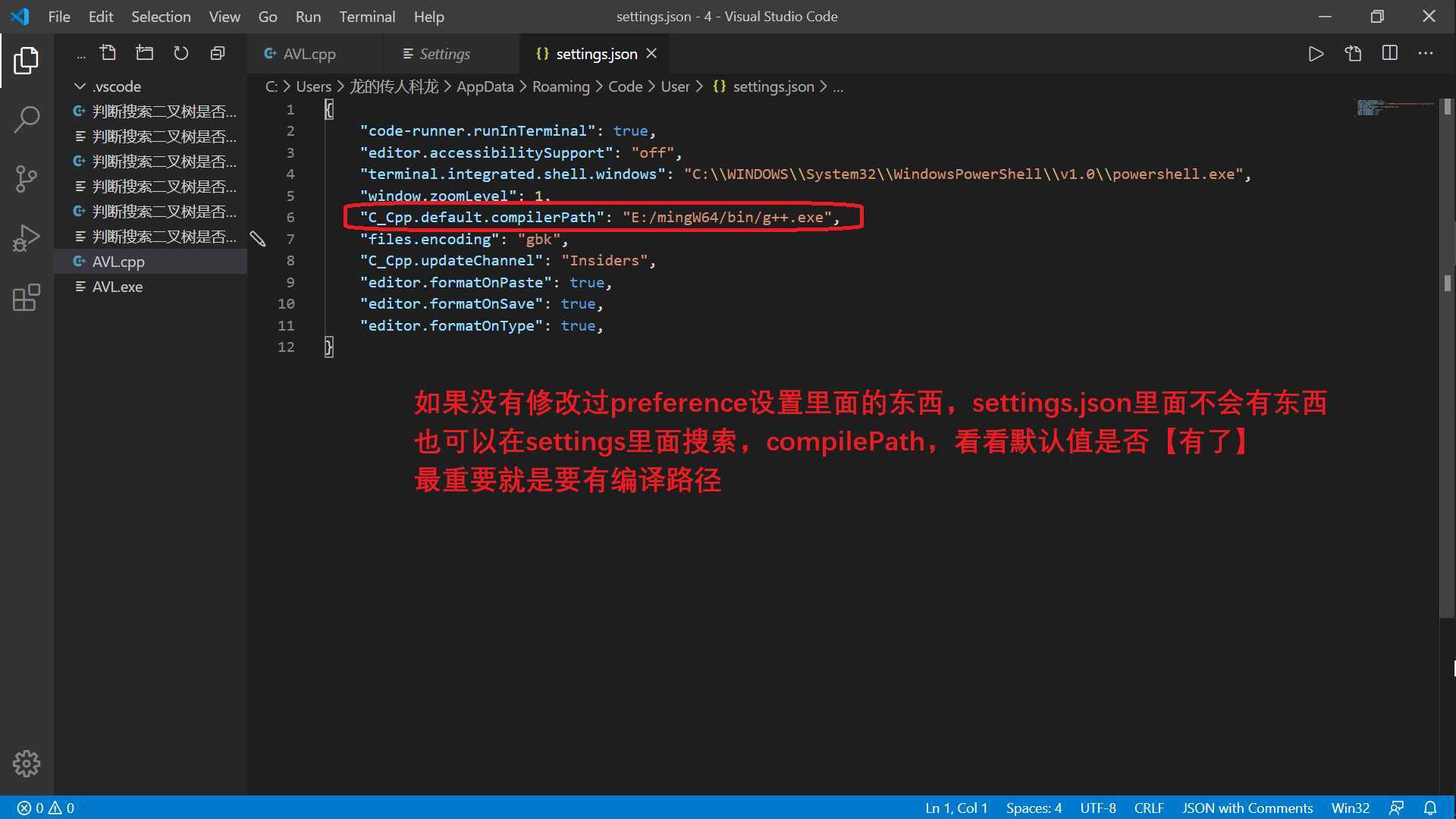Click the editor minimap preview
This screenshot has width=1456, height=819.
pyautogui.click(x=1395, y=108)
